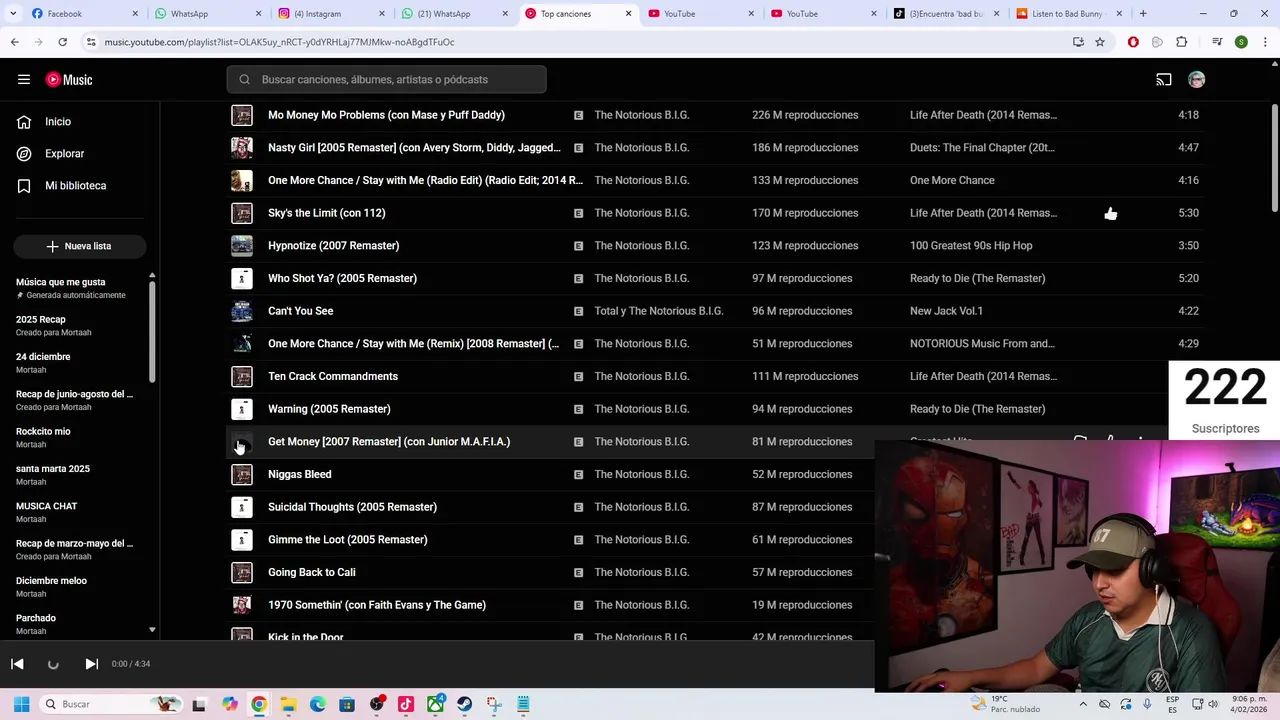Open a new browser tab

(1143, 14)
